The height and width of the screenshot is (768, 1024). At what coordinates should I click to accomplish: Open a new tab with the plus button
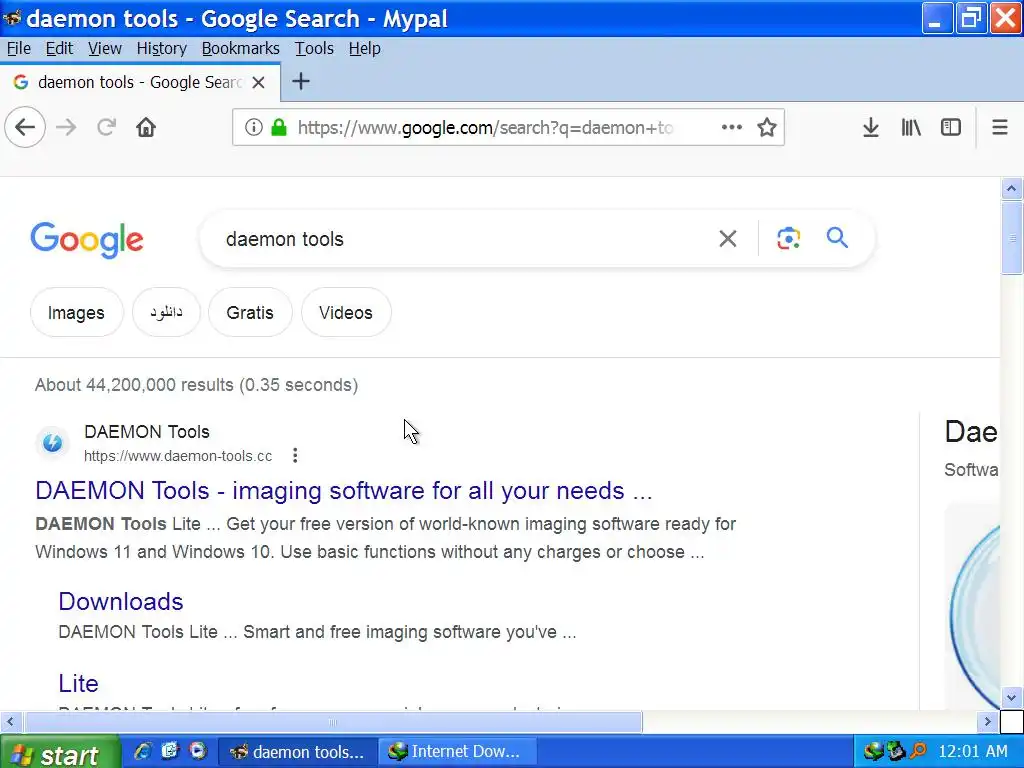click(300, 82)
